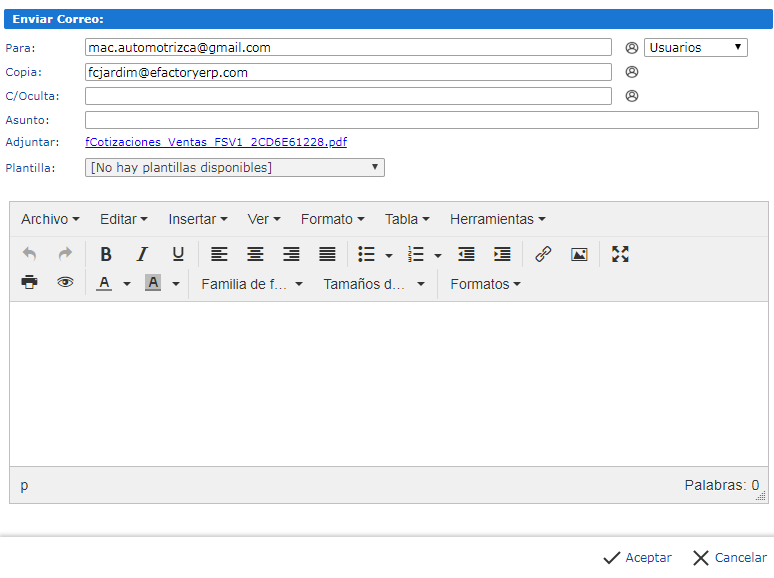Screen dimensions: 774x578
Task: Open the numbered list style arrow
Action: tap(438, 256)
